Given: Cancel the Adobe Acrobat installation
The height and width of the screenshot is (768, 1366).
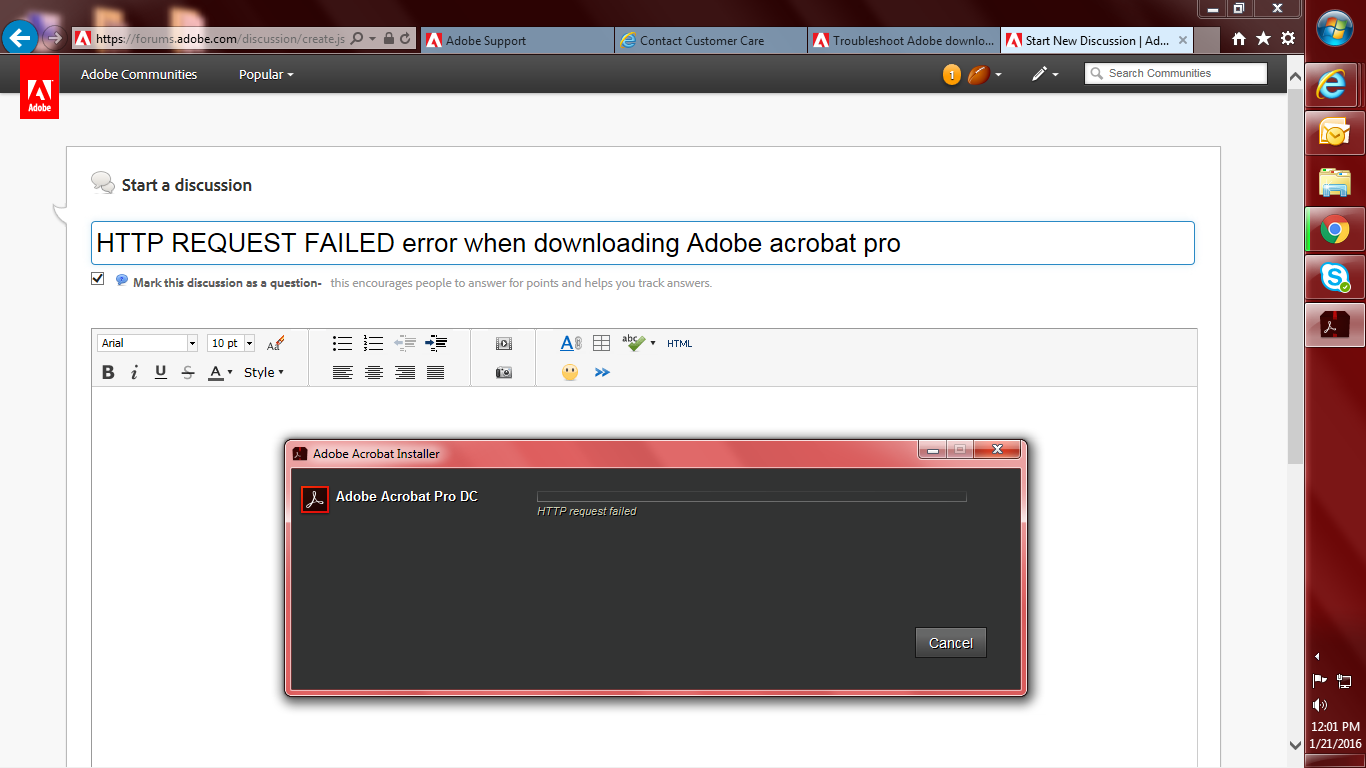Looking at the screenshot, I should click(949, 642).
